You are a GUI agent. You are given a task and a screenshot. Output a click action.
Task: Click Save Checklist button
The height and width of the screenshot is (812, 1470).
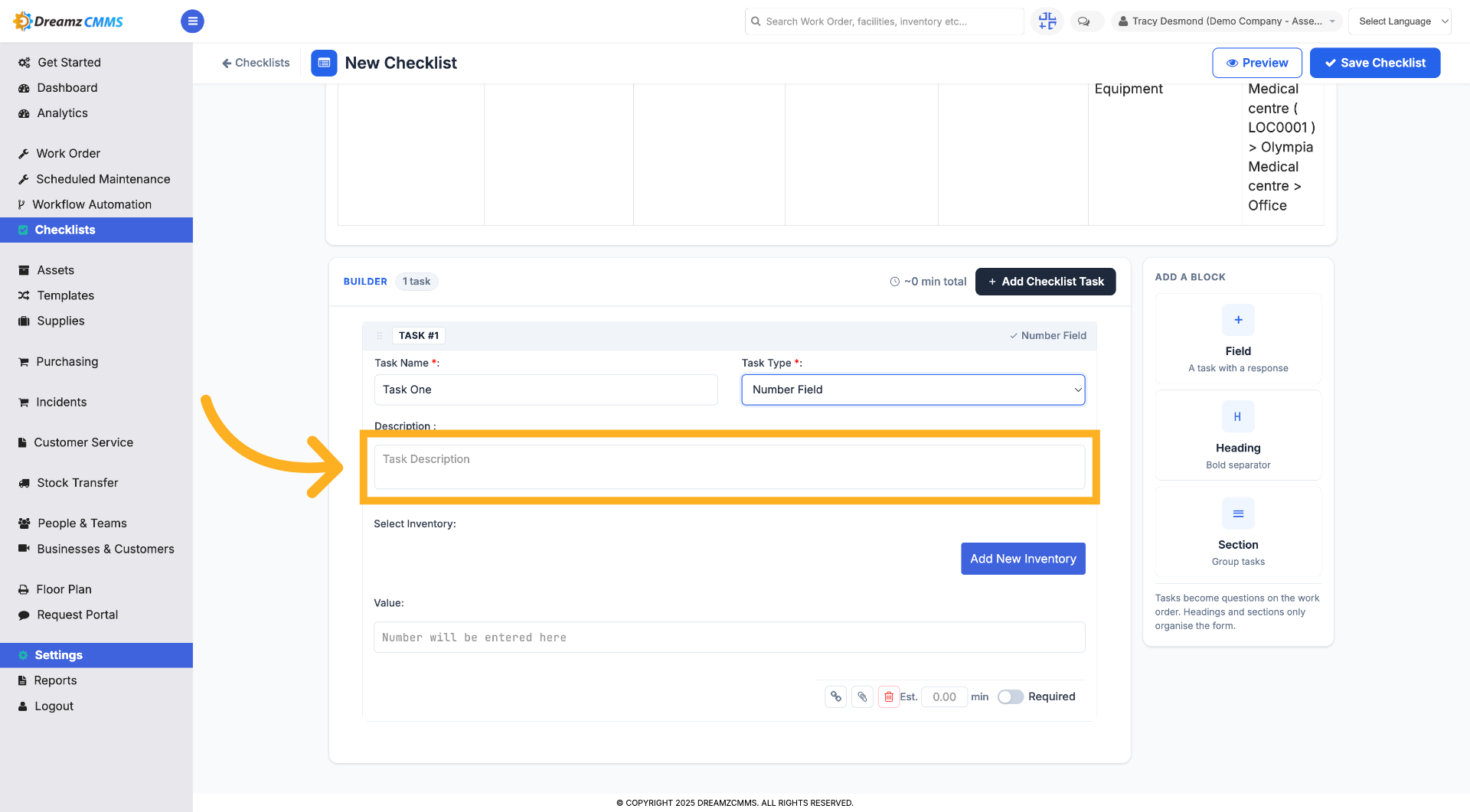click(x=1374, y=63)
